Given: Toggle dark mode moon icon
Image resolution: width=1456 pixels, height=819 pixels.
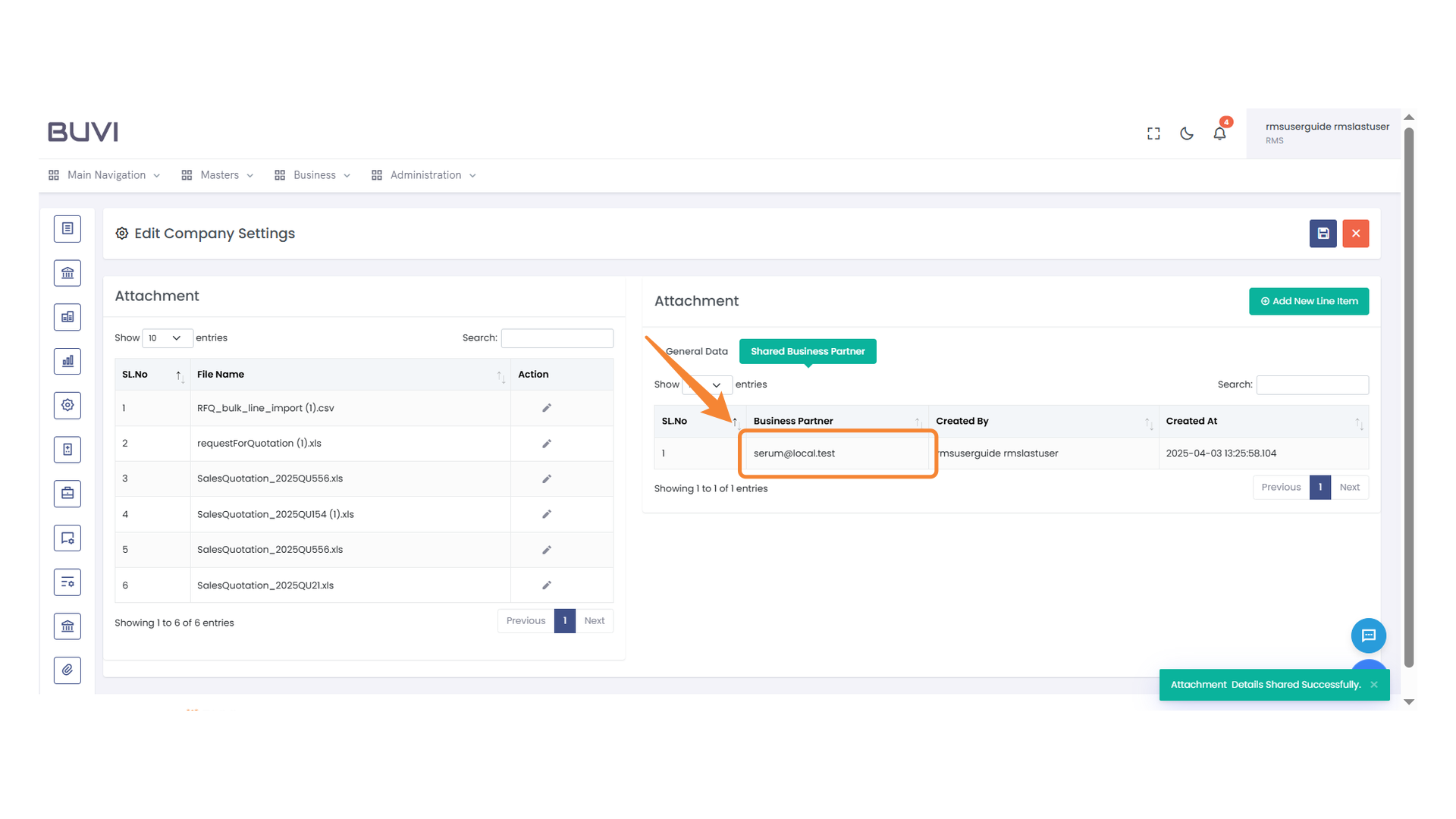Looking at the screenshot, I should pos(1187,133).
